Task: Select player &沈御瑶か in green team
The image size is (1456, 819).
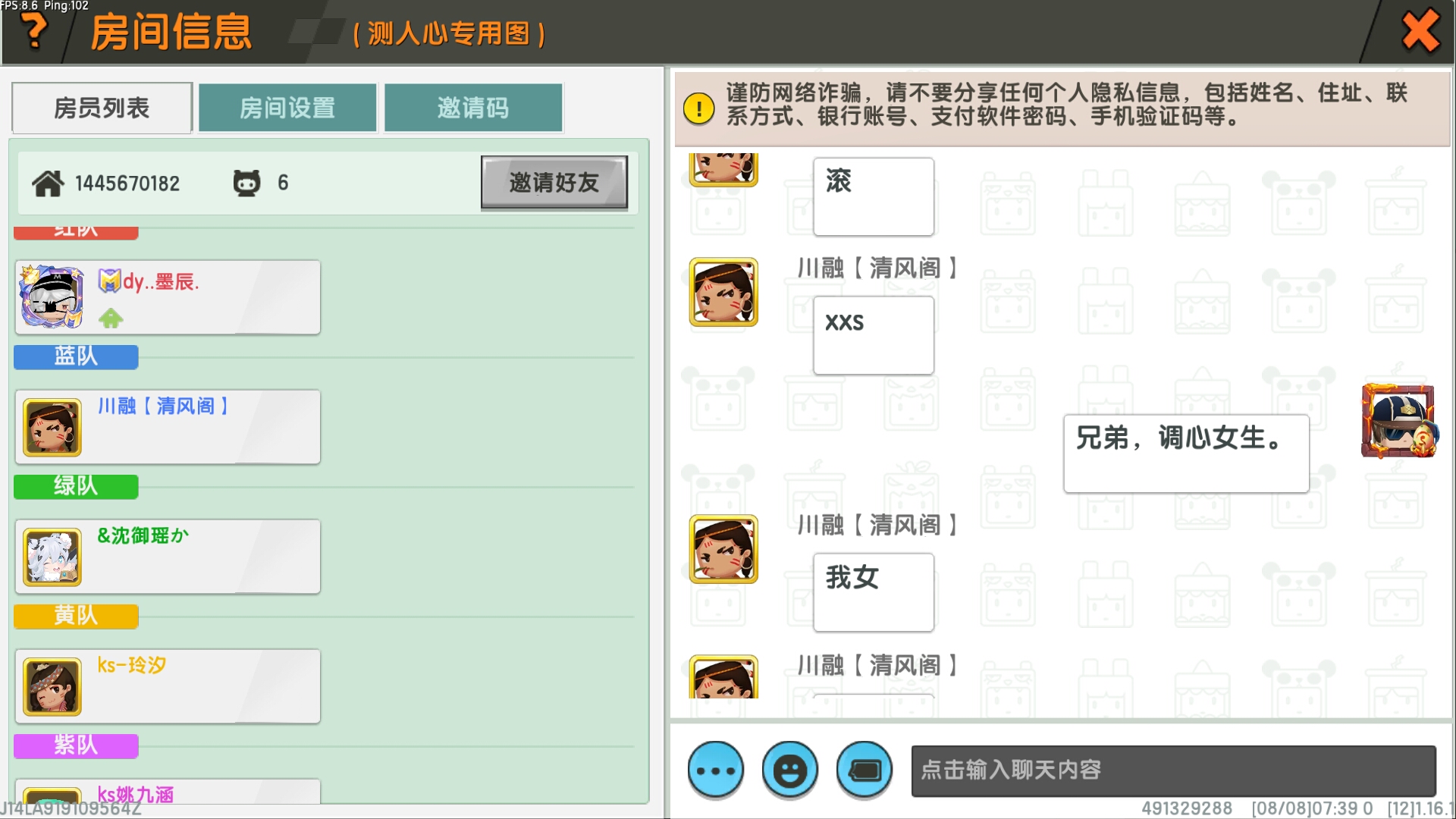Action: click(x=168, y=557)
